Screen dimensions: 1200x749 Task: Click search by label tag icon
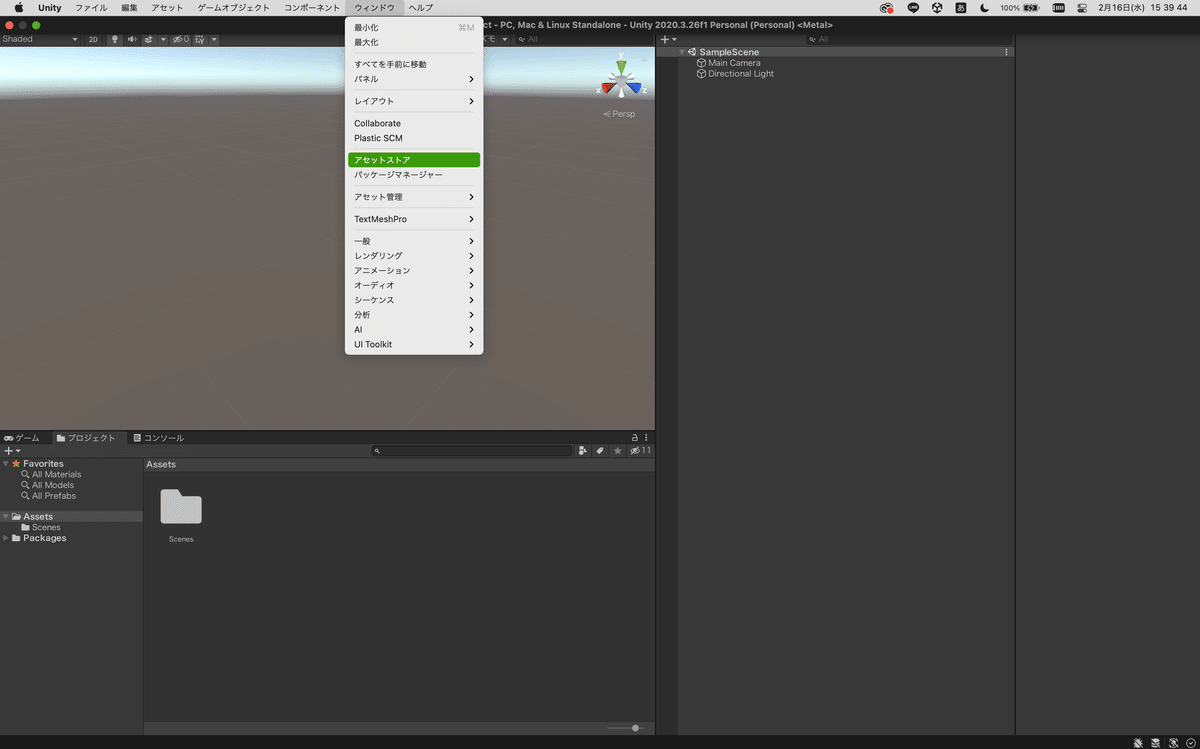[x=600, y=451]
